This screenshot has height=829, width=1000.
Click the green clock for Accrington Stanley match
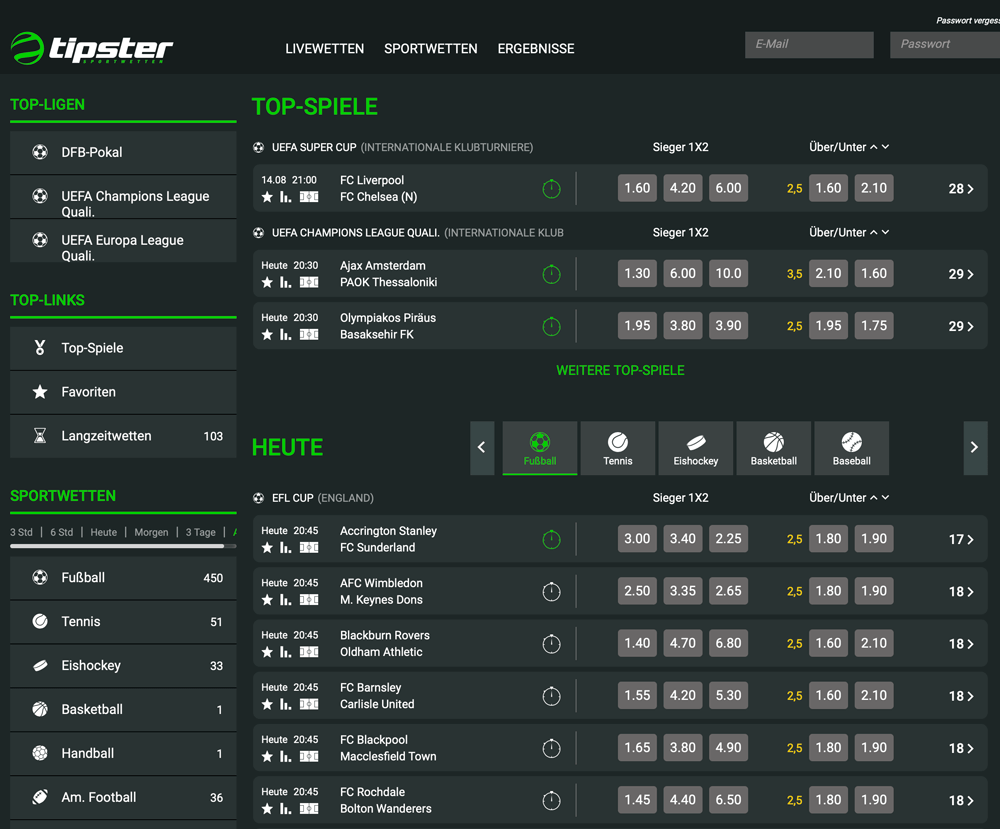click(x=552, y=539)
